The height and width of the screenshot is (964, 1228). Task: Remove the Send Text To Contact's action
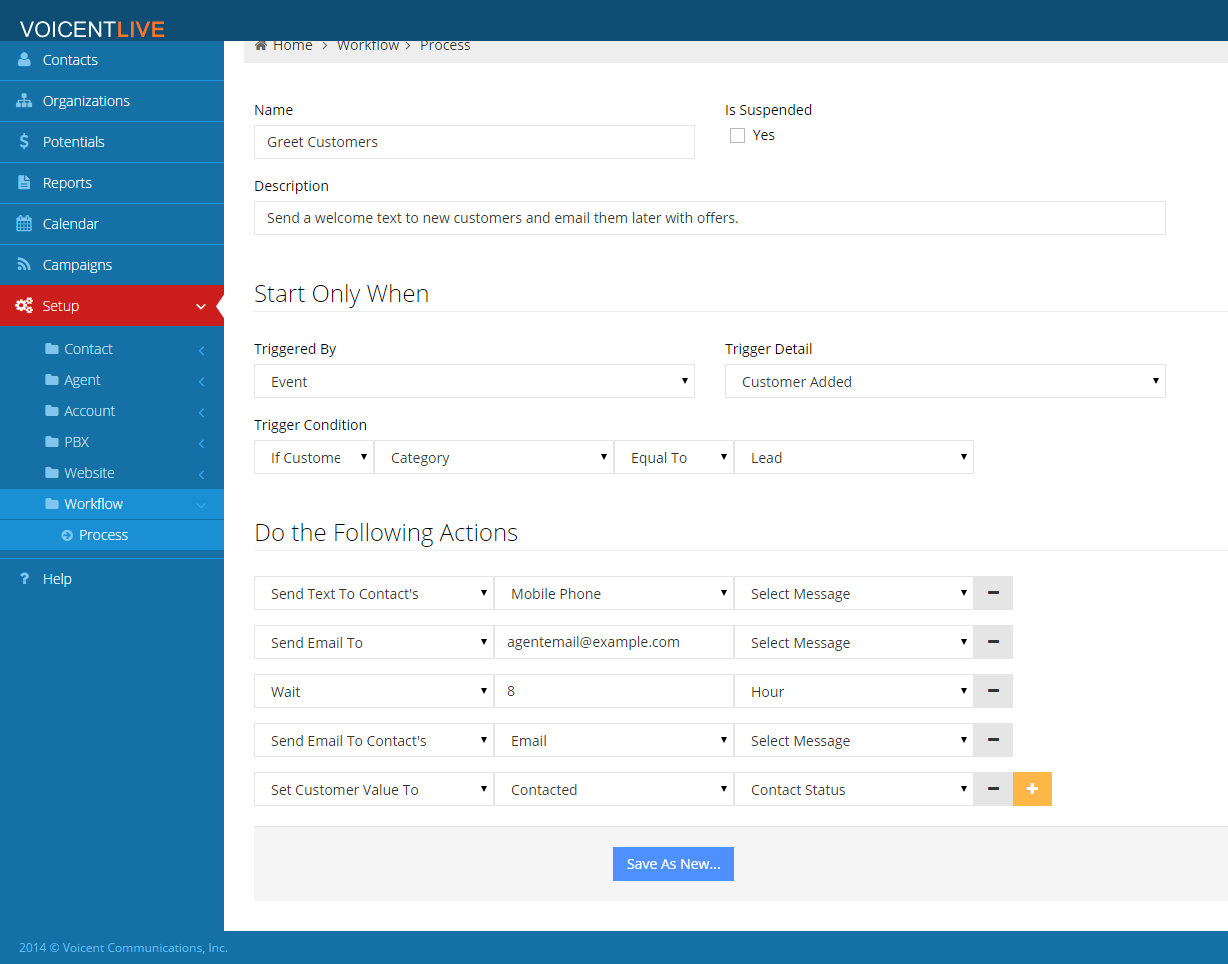pyautogui.click(x=993, y=593)
